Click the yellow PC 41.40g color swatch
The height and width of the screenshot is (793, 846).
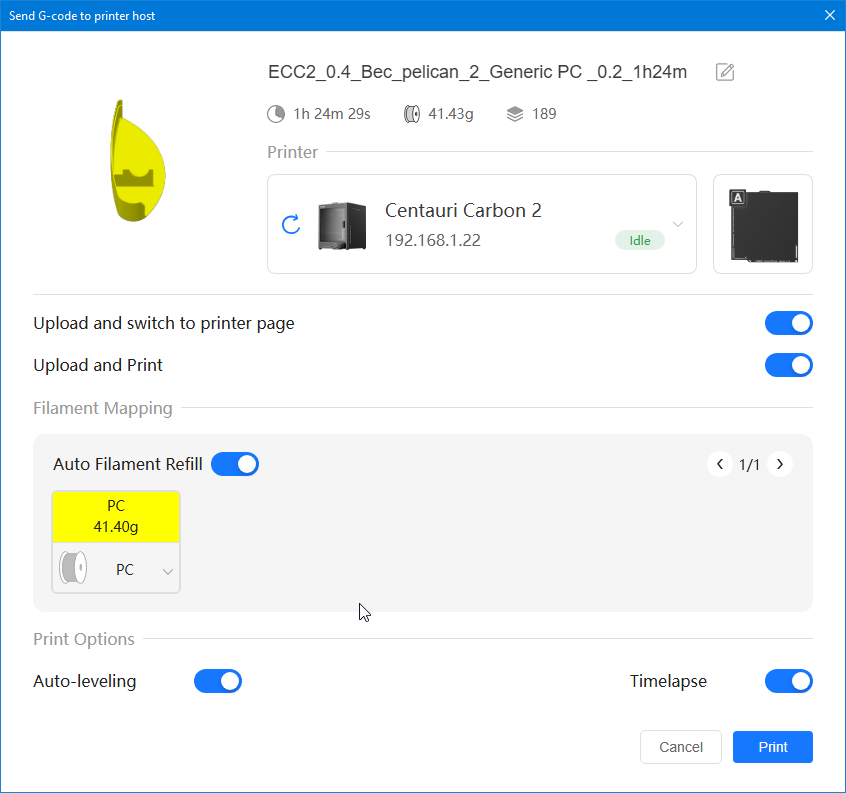coord(116,516)
